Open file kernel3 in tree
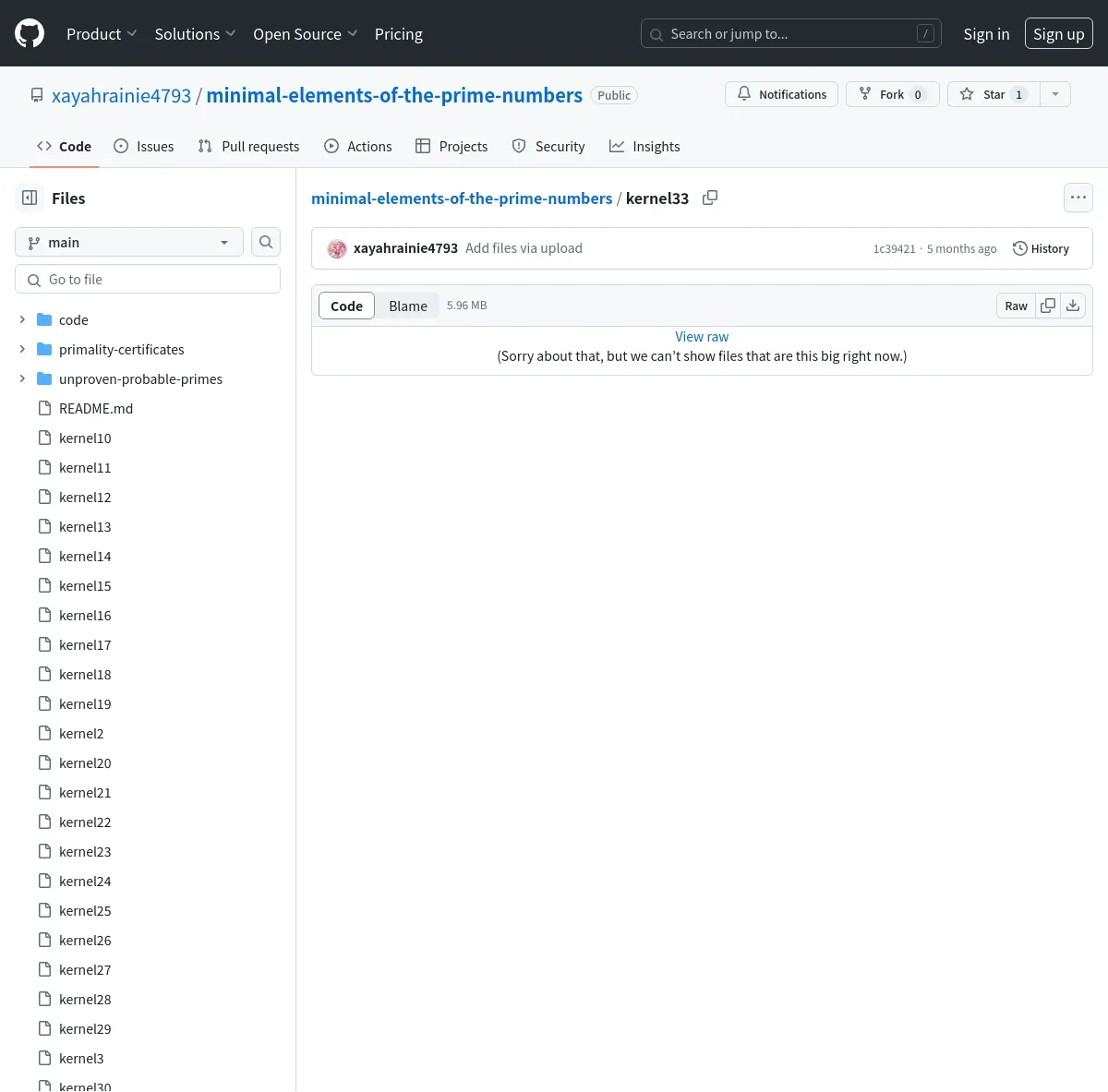Screen dimensions: 1108x1092 coord(81,1058)
